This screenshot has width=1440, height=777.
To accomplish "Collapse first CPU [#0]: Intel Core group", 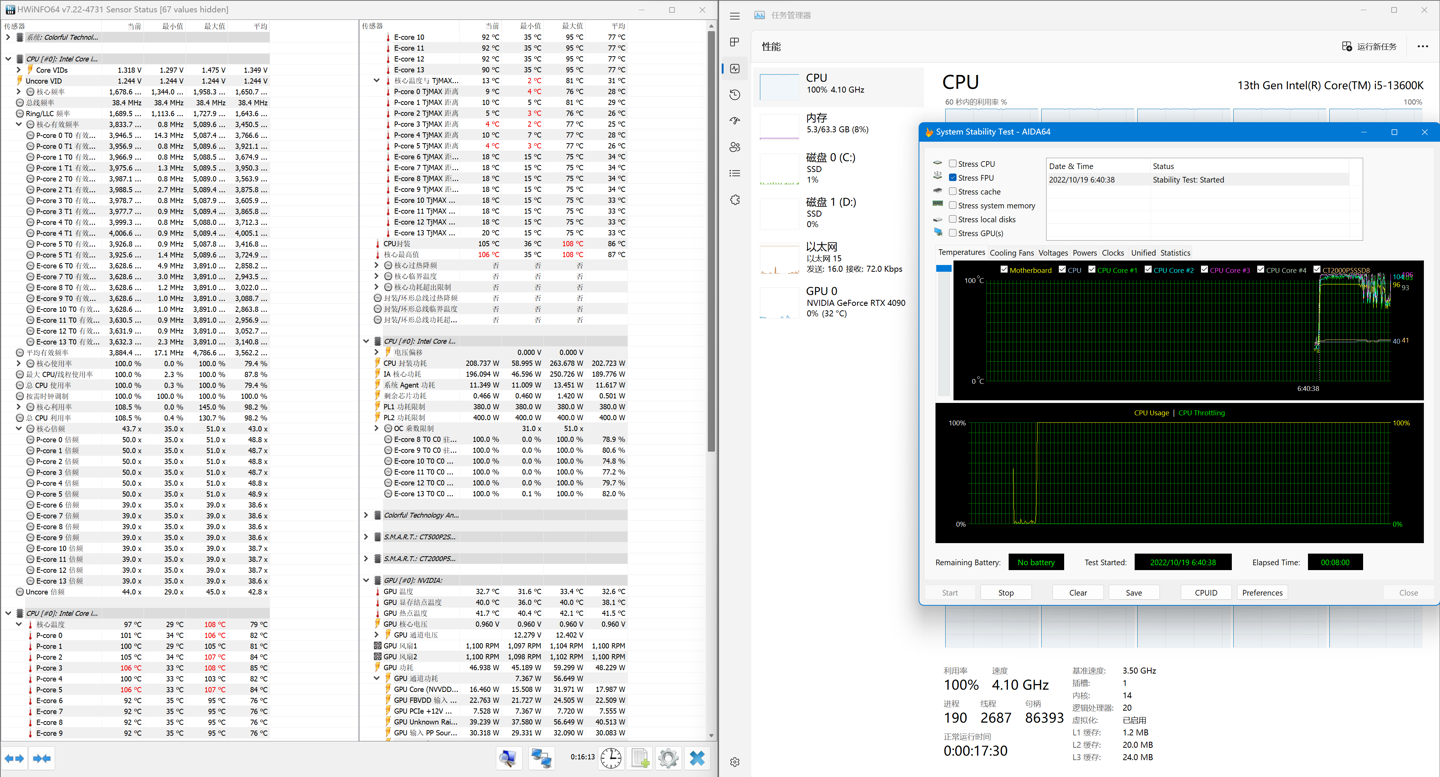I will (x=9, y=59).
